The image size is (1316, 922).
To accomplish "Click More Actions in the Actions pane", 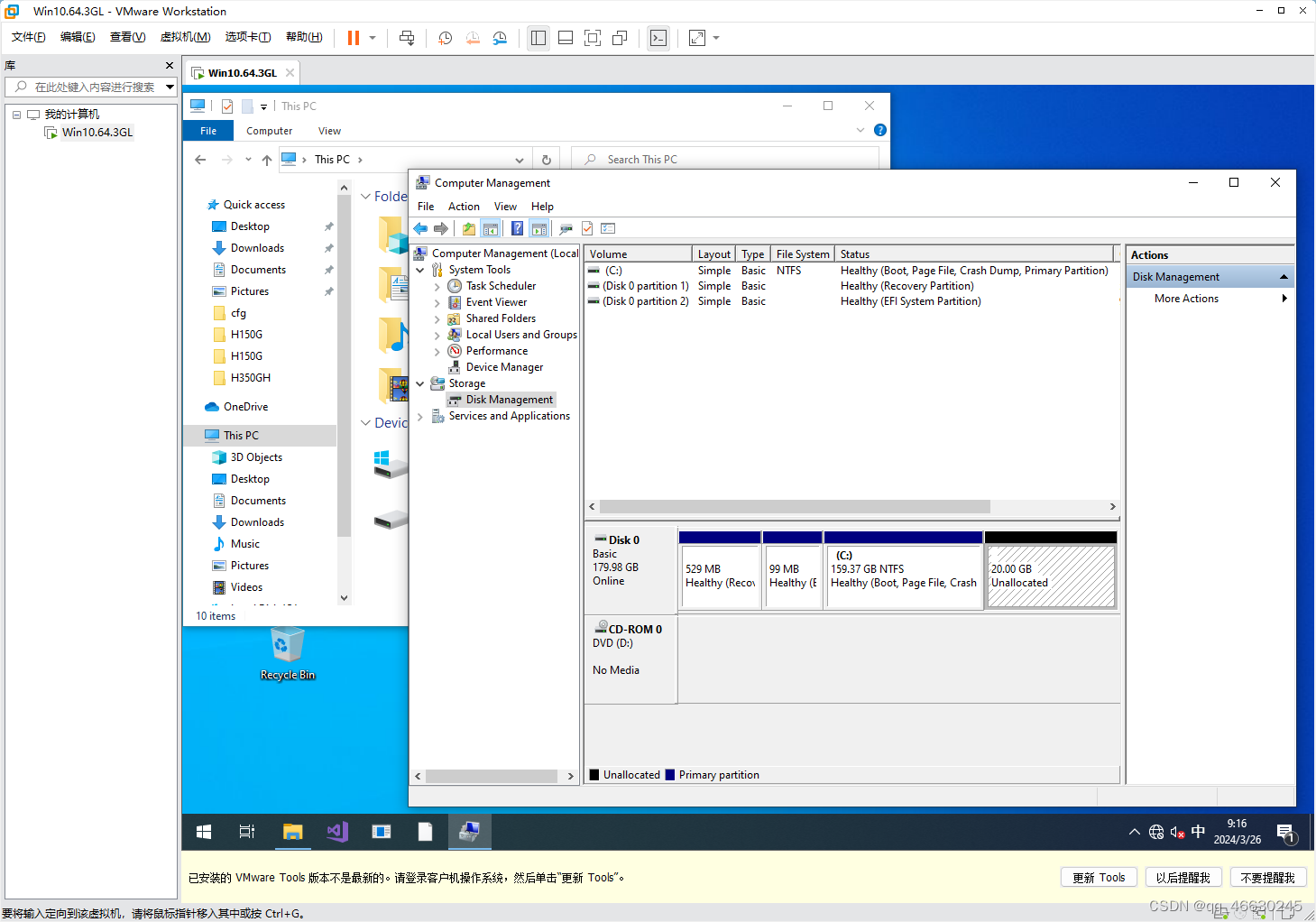I will click(x=1186, y=299).
